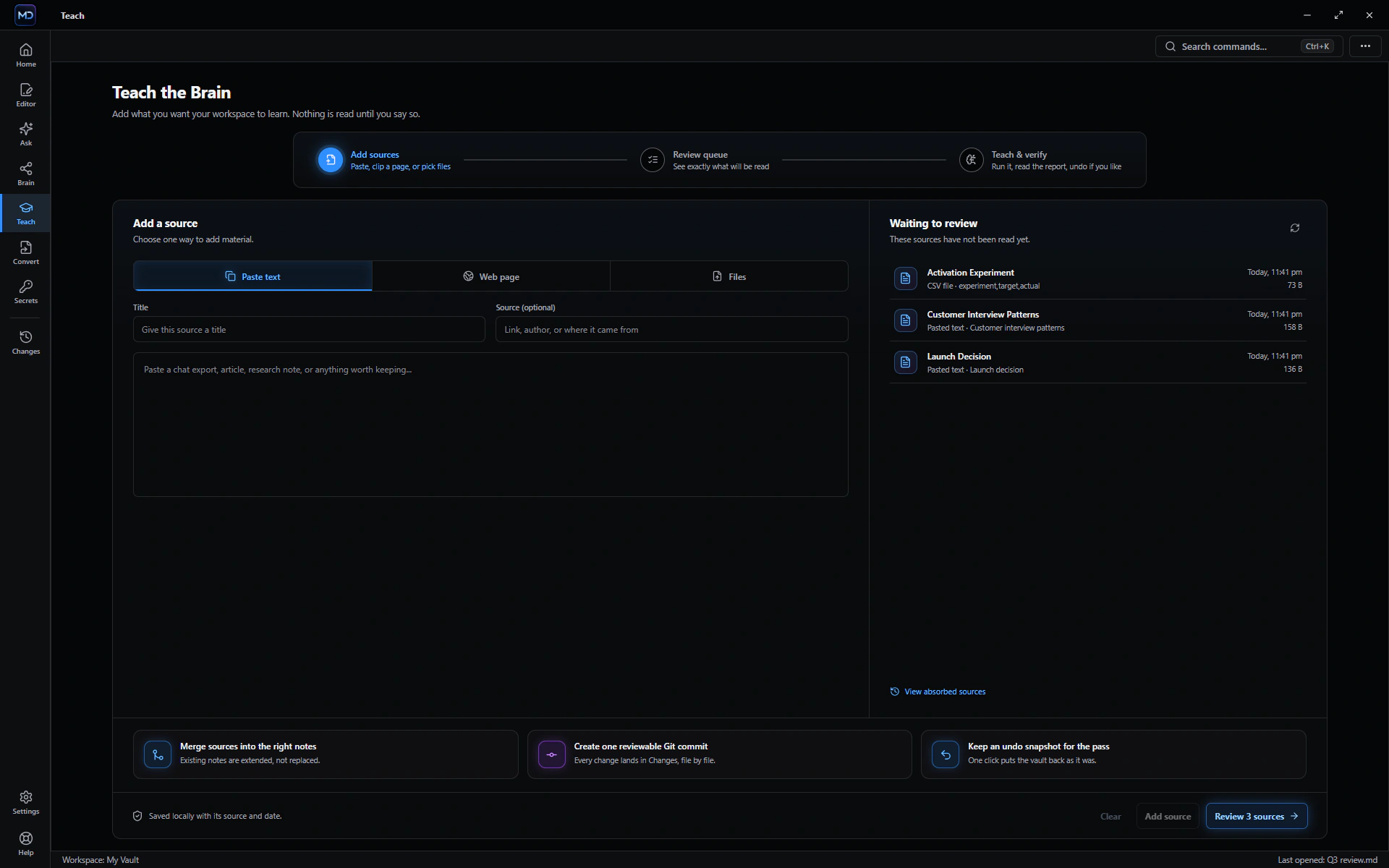Open the Help lifebuoy icon
This screenshot has width=1389, height=868.
25,843
